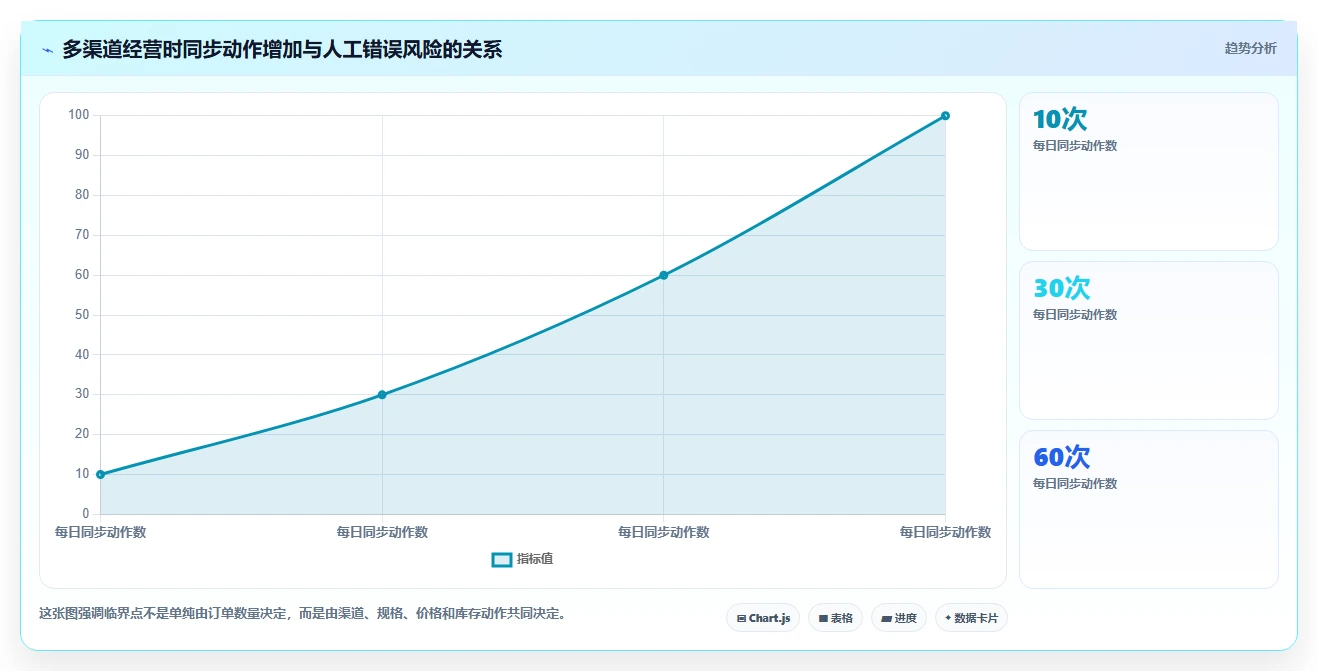The height and width of the screenshot is (671, 1318).
Task: Select the Chart.js tag button
Action: point(763,618)
